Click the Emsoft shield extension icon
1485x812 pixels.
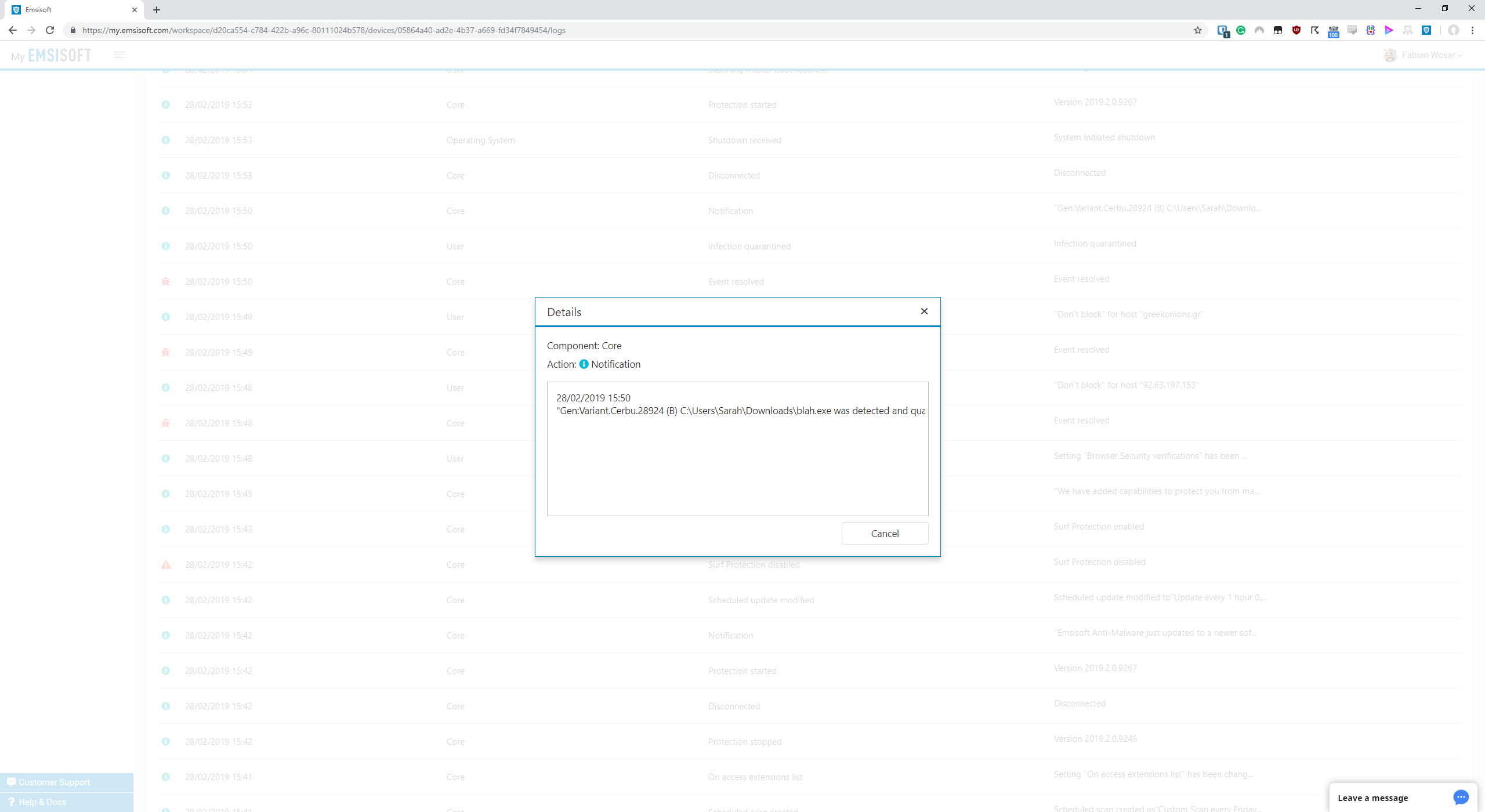[x=1426, y=30]
